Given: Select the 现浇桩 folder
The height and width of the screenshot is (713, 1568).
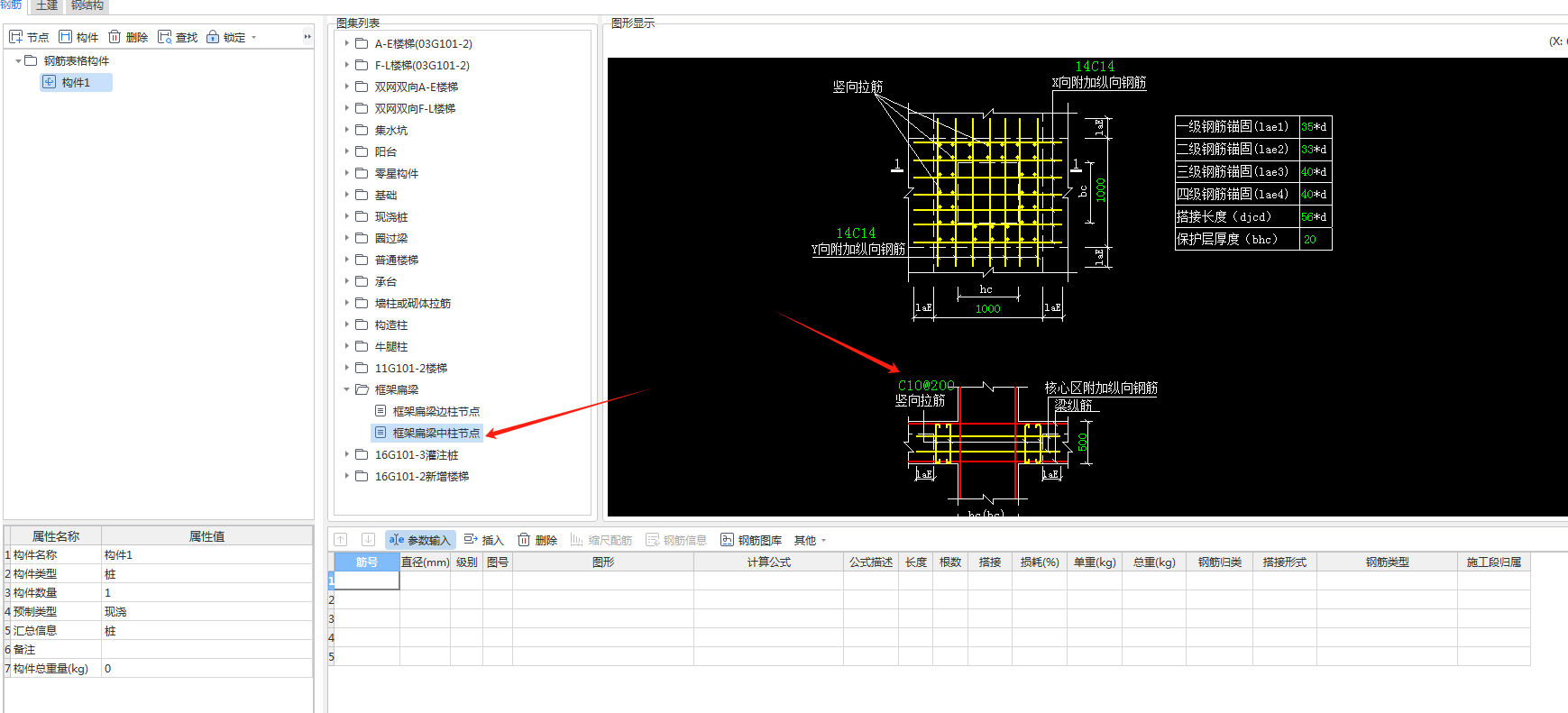Looking at the screenshot, I should (x=390, y=217).
